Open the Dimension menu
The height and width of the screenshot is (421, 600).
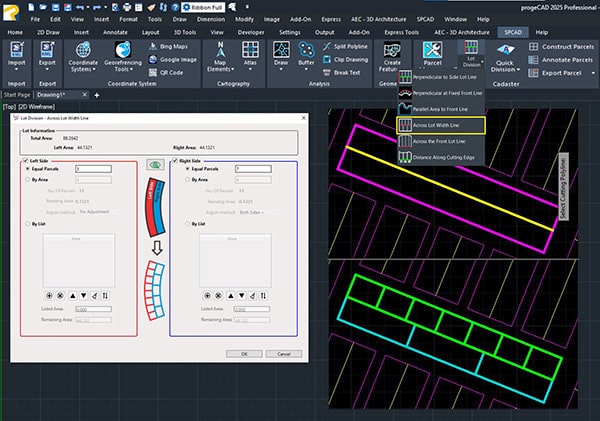click(211, 19)
